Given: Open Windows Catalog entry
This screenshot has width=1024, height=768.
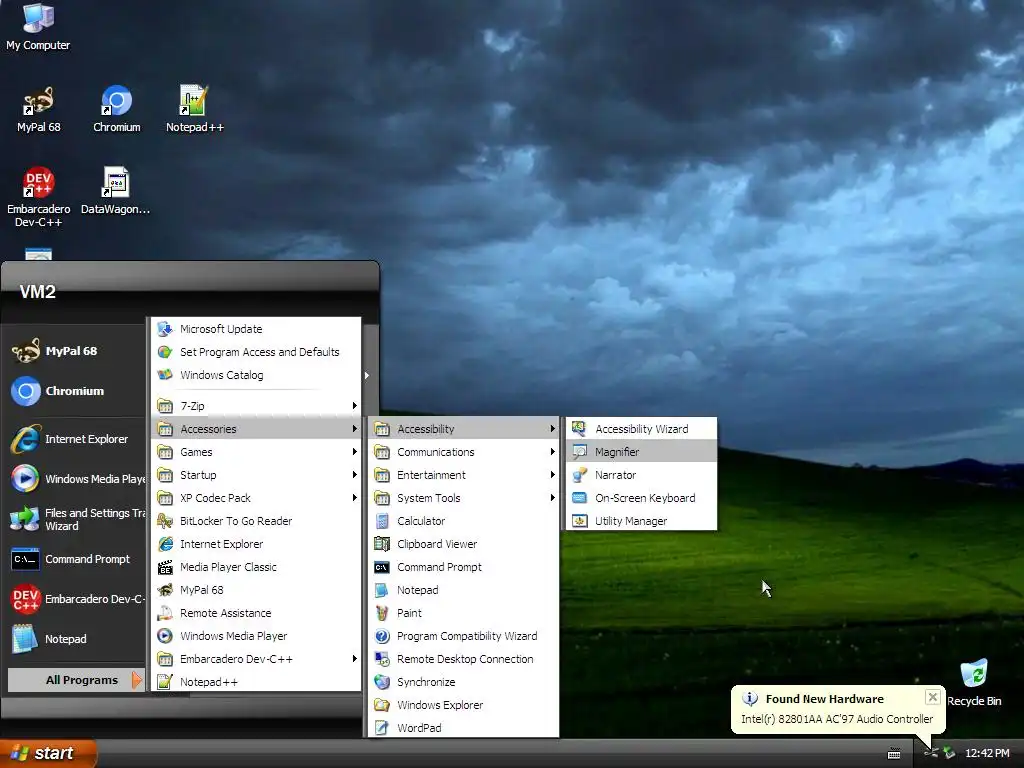Looking at the screenshot, I should [256, 375].
